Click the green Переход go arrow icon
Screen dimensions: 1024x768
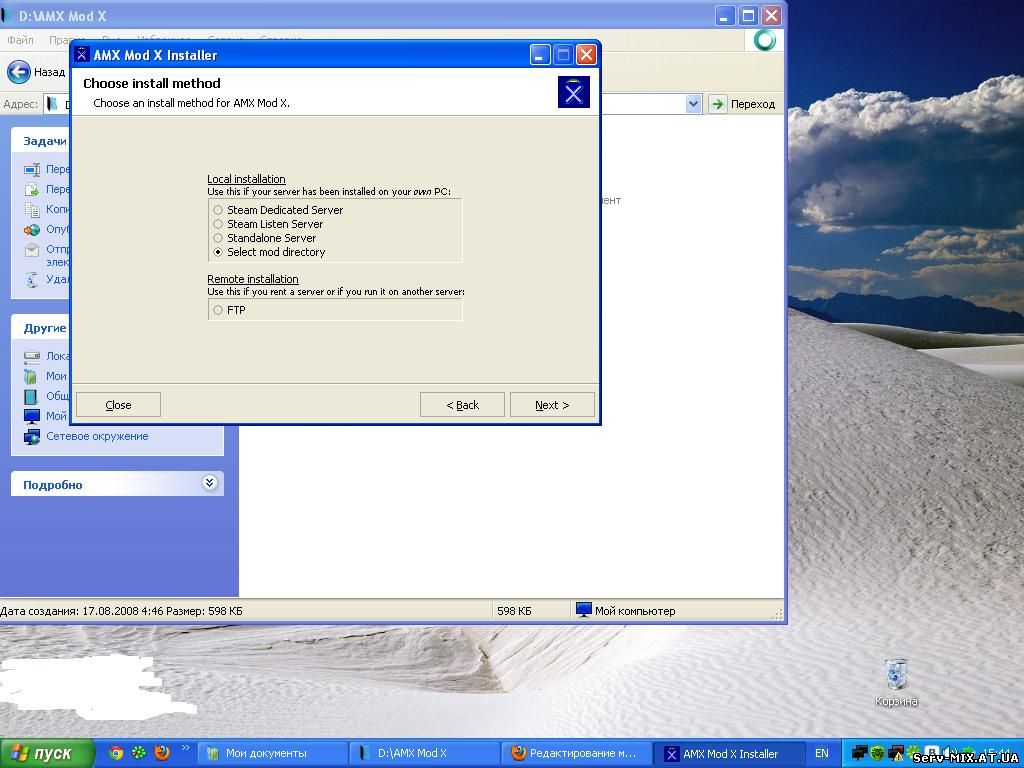[x=718, y=104]
